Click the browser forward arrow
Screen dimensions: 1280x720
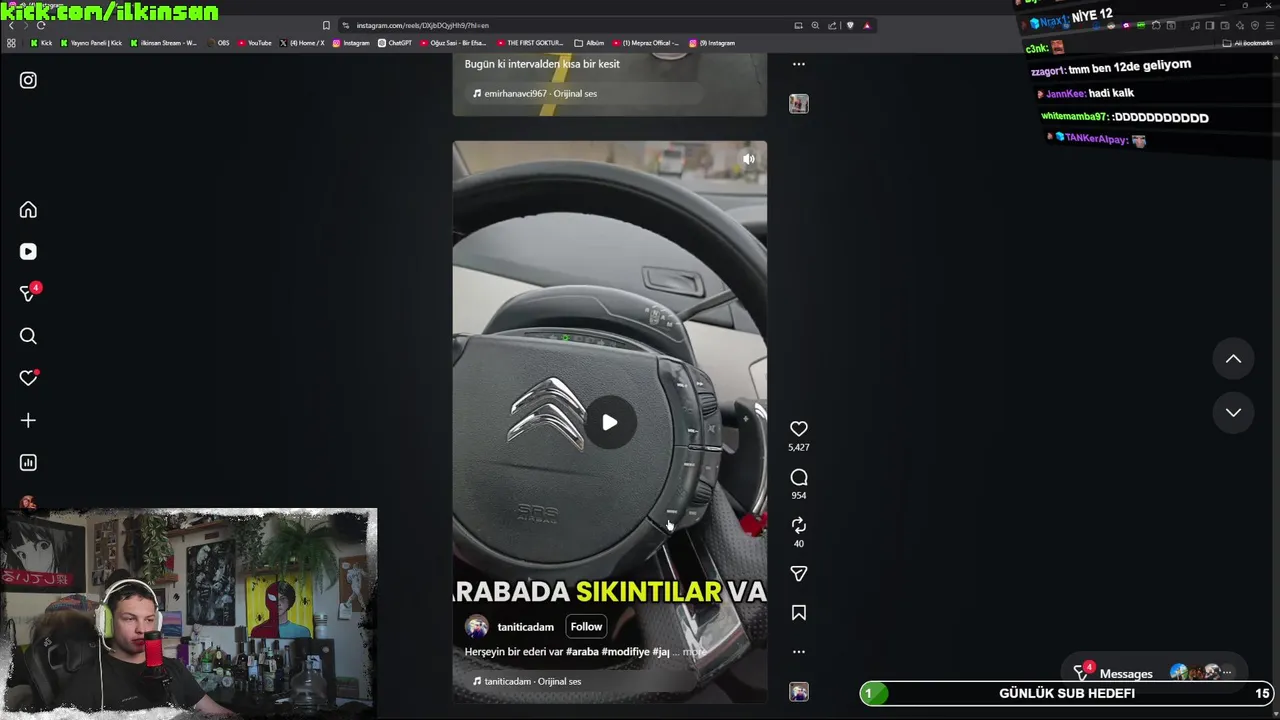[x=26, y=25]
